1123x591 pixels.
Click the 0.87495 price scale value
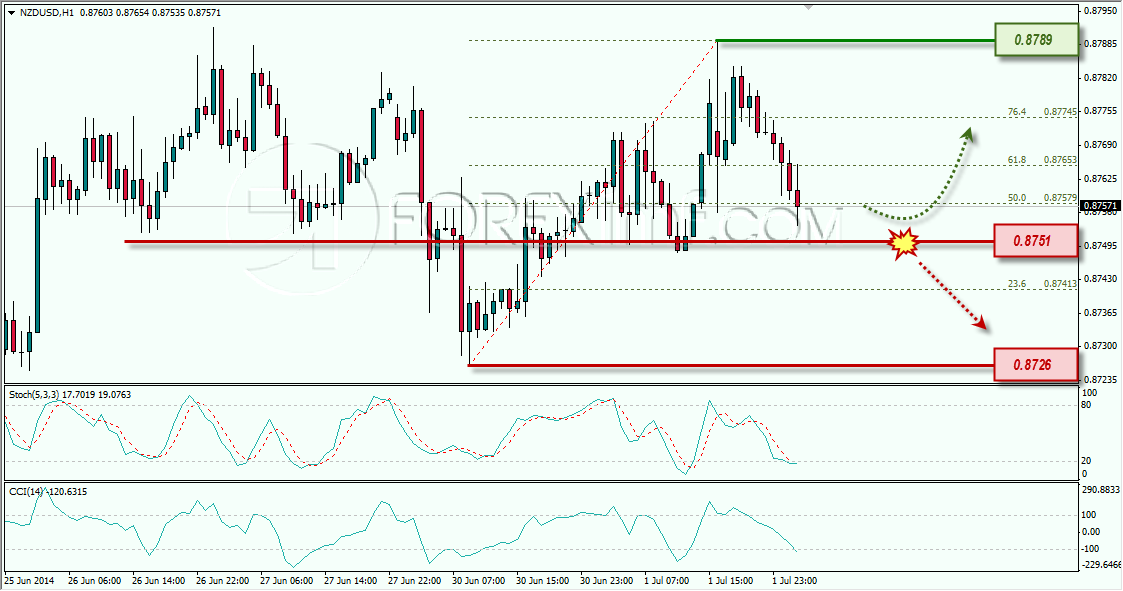(1099, 246)
